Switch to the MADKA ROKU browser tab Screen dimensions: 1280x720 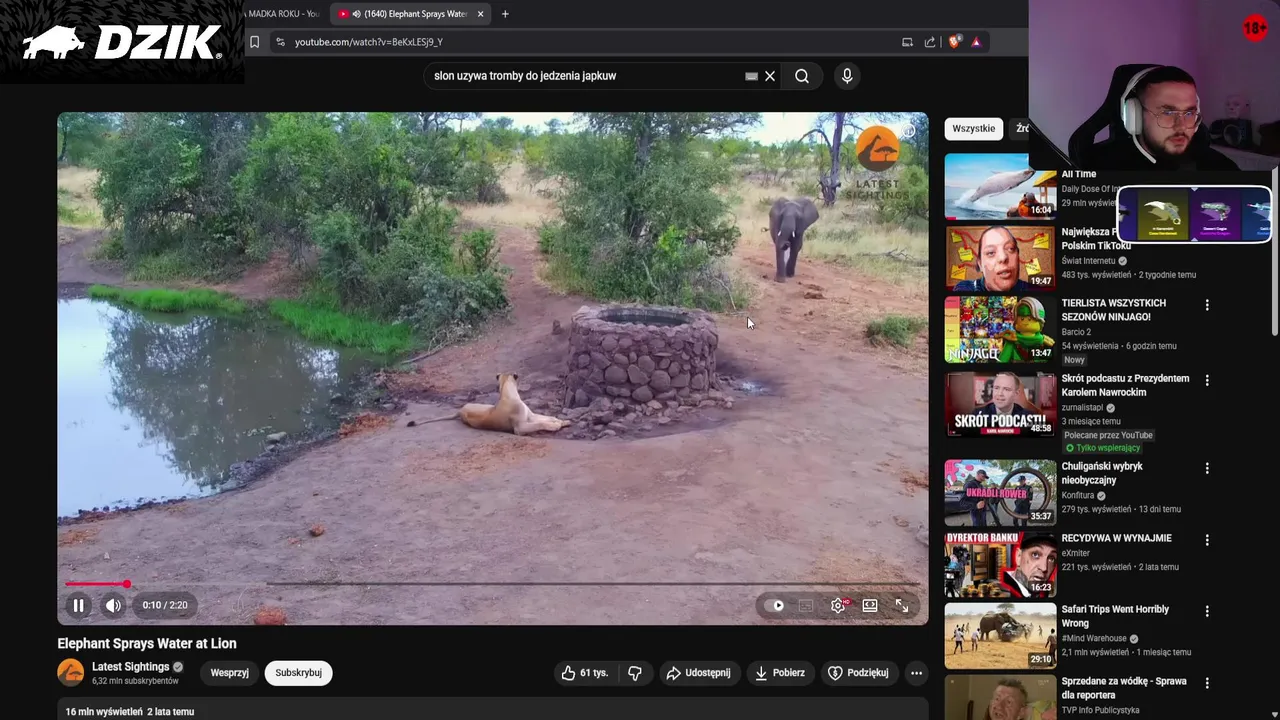point(285,14)
